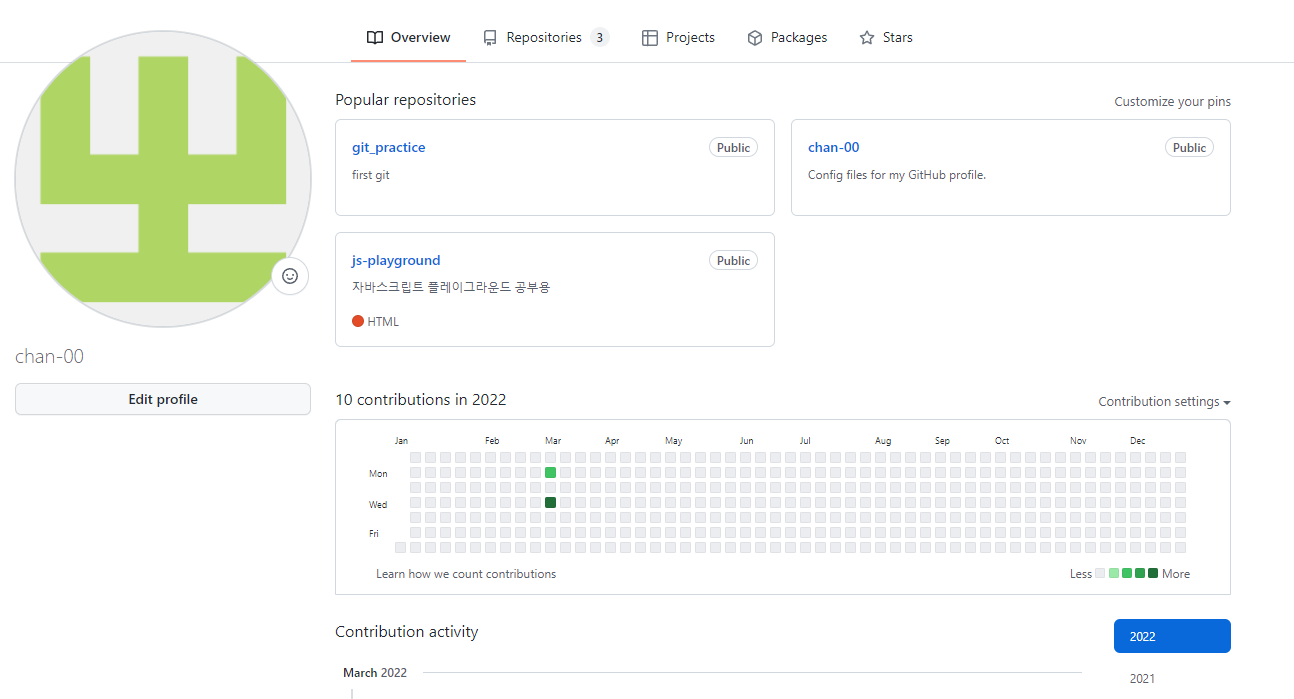Click the chan-00 username under avatar

(x=50, y=357)
